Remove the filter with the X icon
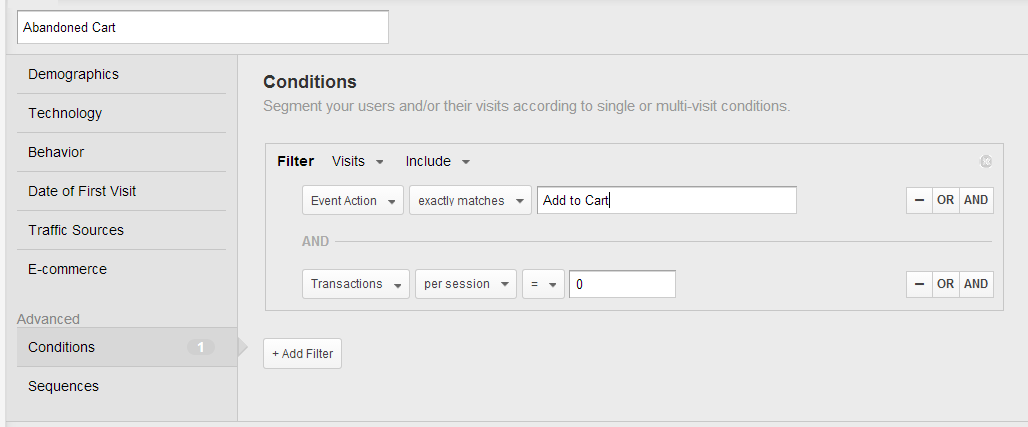The image size is (1028, 427). click(985, 161)
